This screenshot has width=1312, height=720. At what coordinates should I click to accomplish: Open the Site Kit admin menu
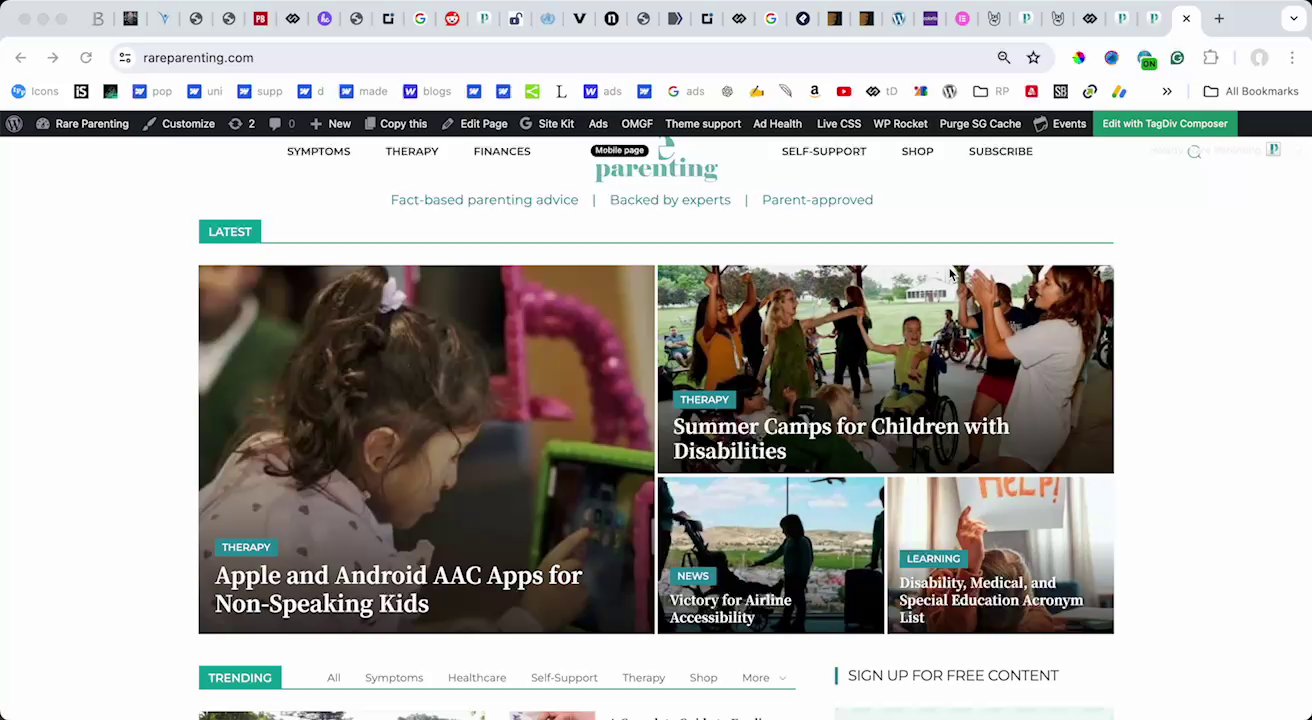point(546,124)
